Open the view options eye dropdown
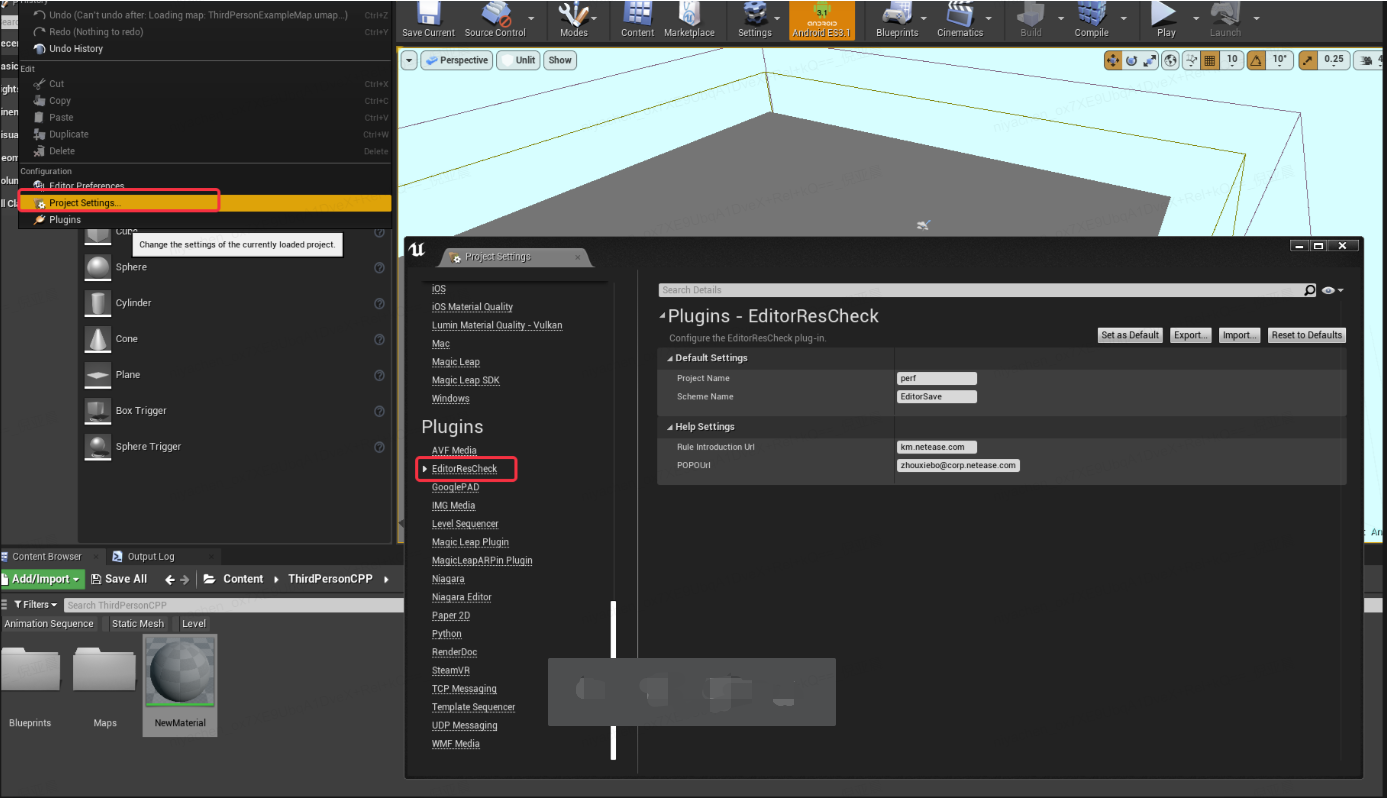The image size is (1387, 798). (x=1332, y=290)
